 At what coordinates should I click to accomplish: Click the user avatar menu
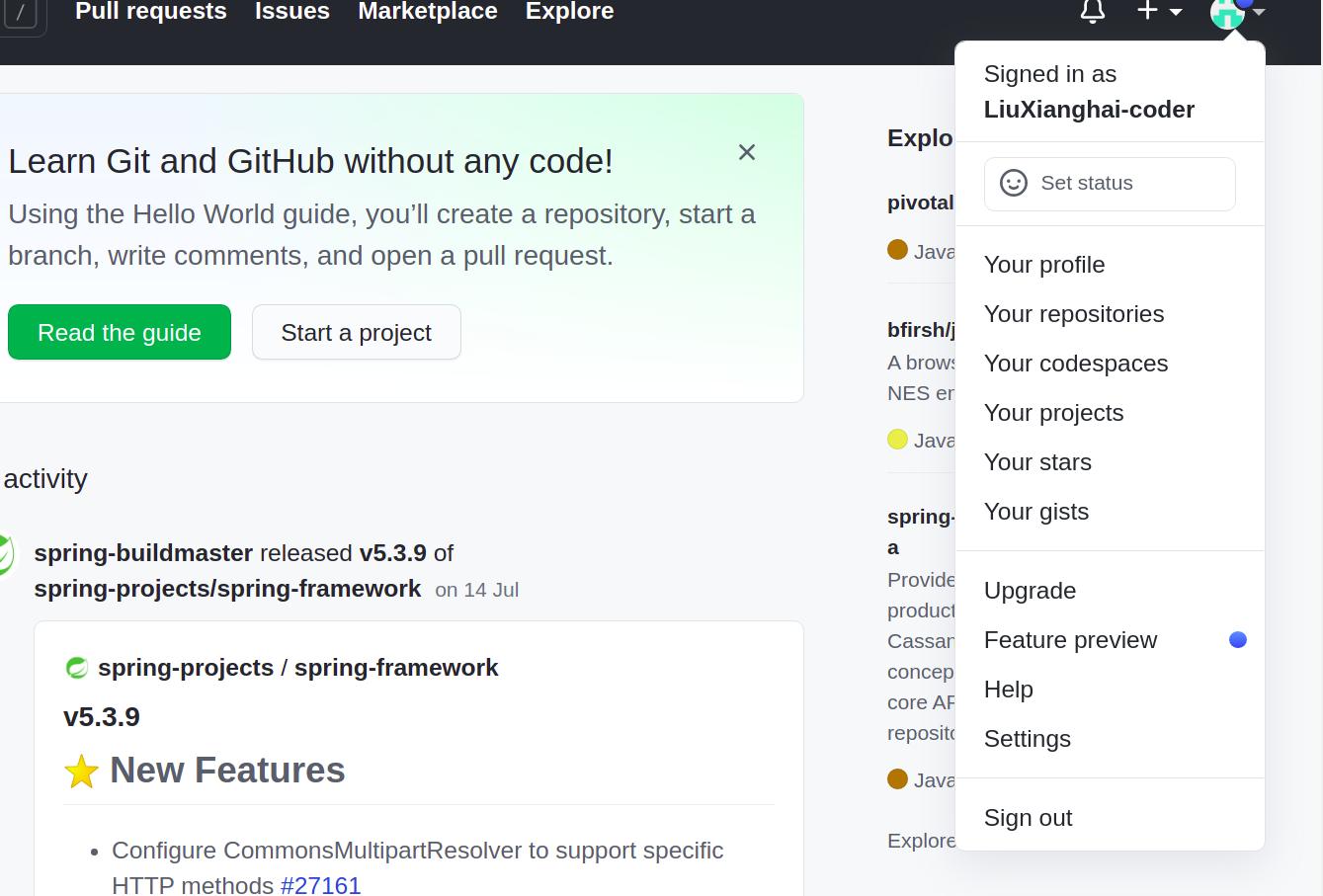(x=1237, y=12)
